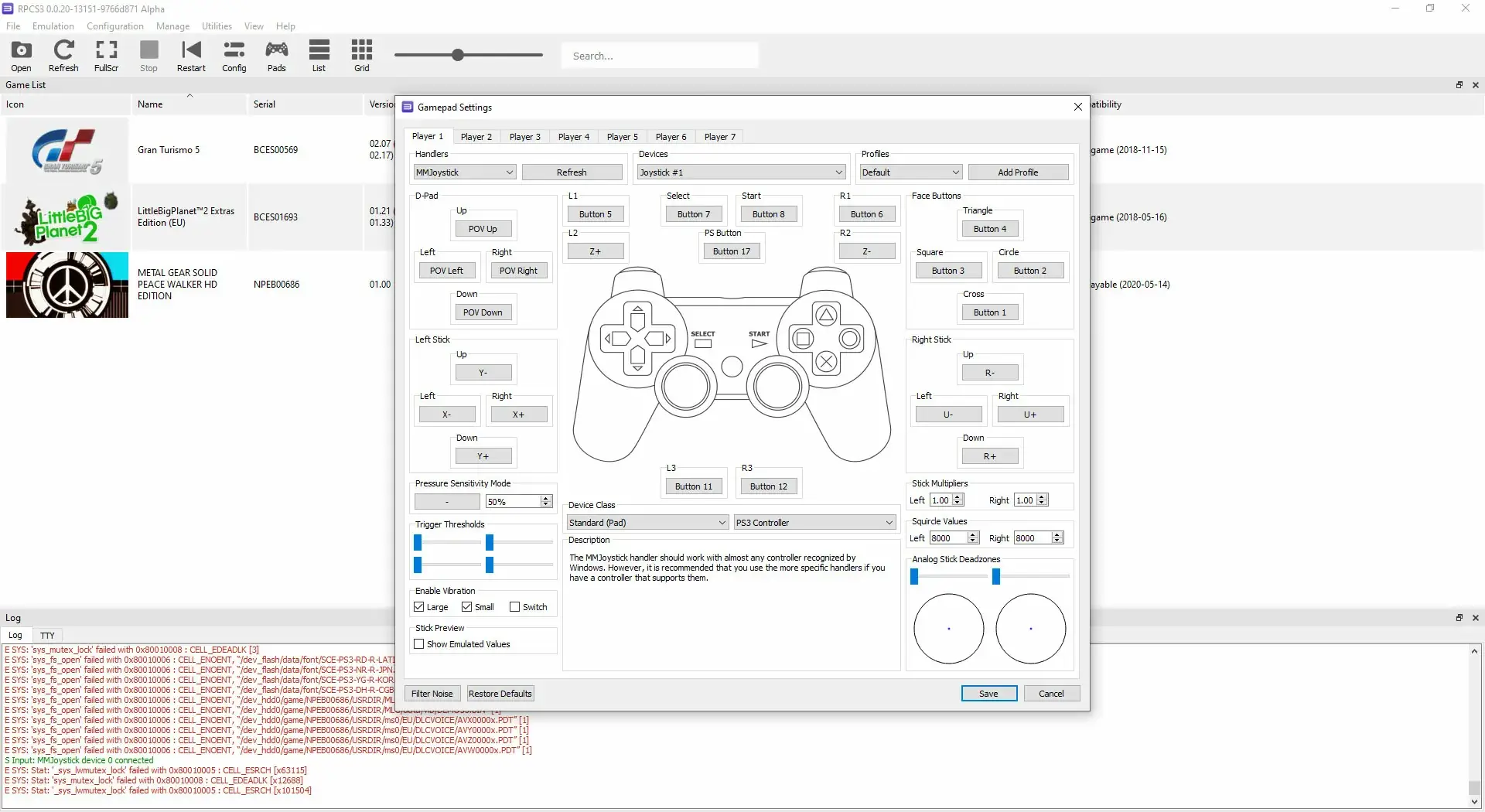Open the Config toolbar icon

point(234,56)
